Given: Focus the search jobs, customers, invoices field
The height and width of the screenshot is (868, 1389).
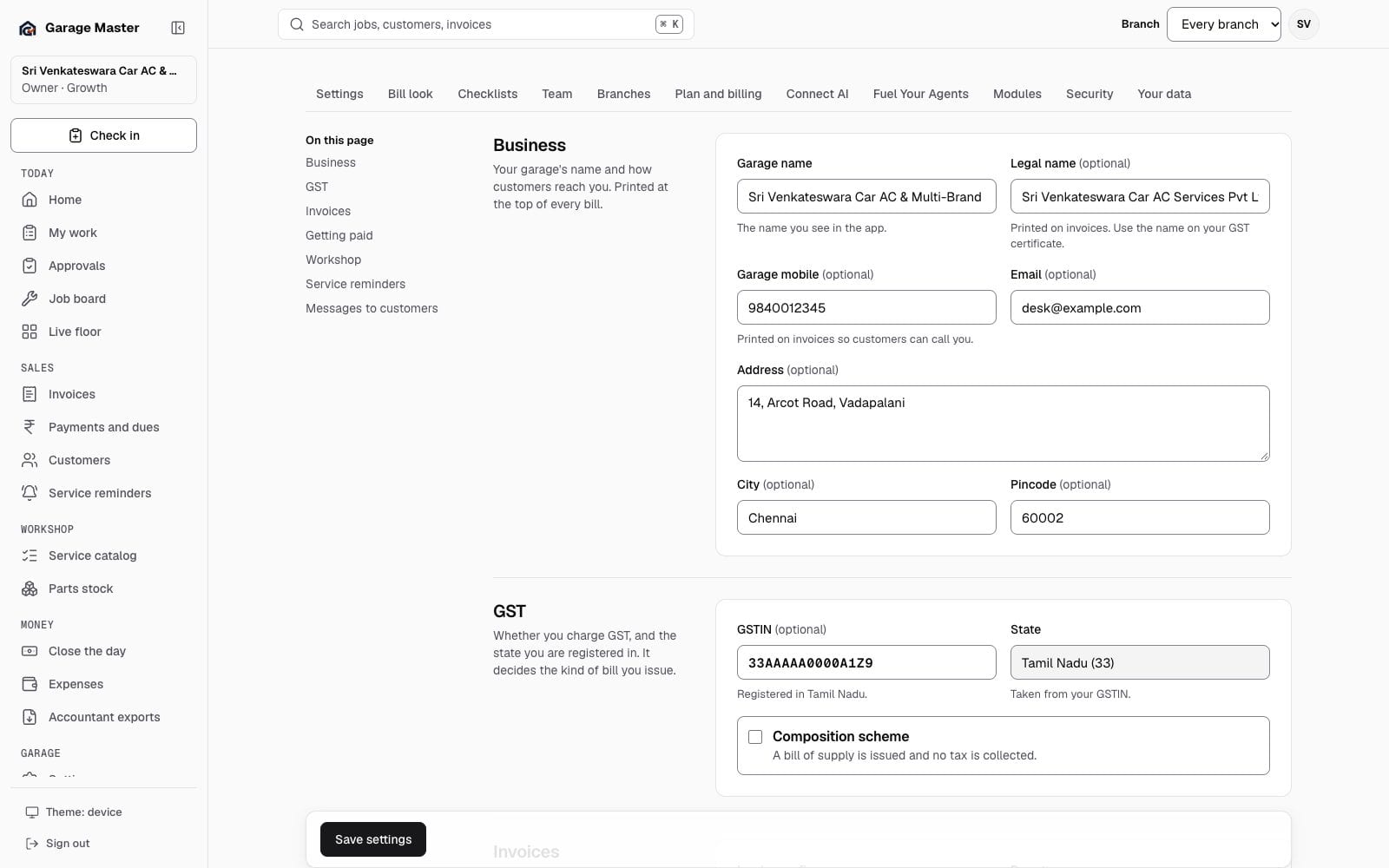Looking at the screenshot, I should point(486,24).
